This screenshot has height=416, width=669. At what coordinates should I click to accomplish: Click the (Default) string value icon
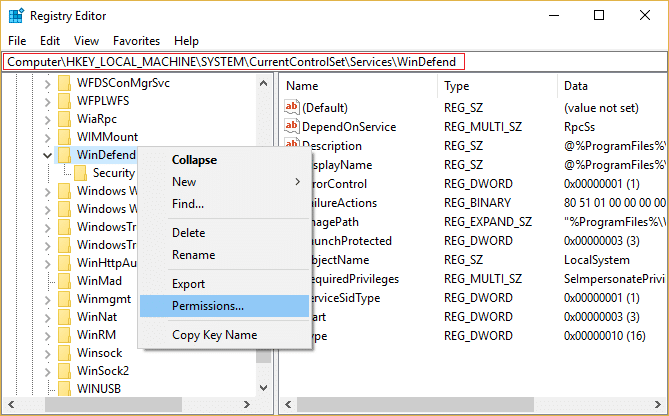point(292,108)
